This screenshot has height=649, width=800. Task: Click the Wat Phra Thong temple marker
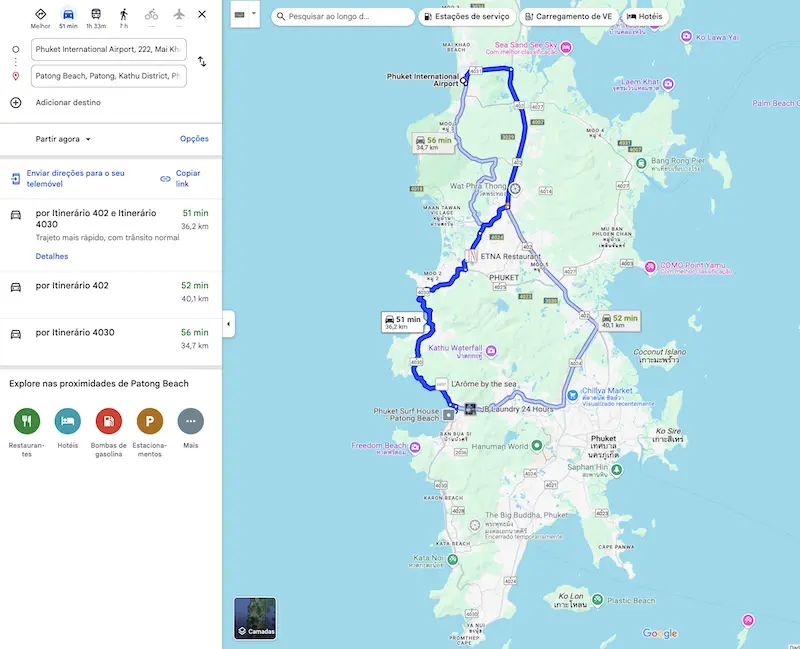pos(515,189)
